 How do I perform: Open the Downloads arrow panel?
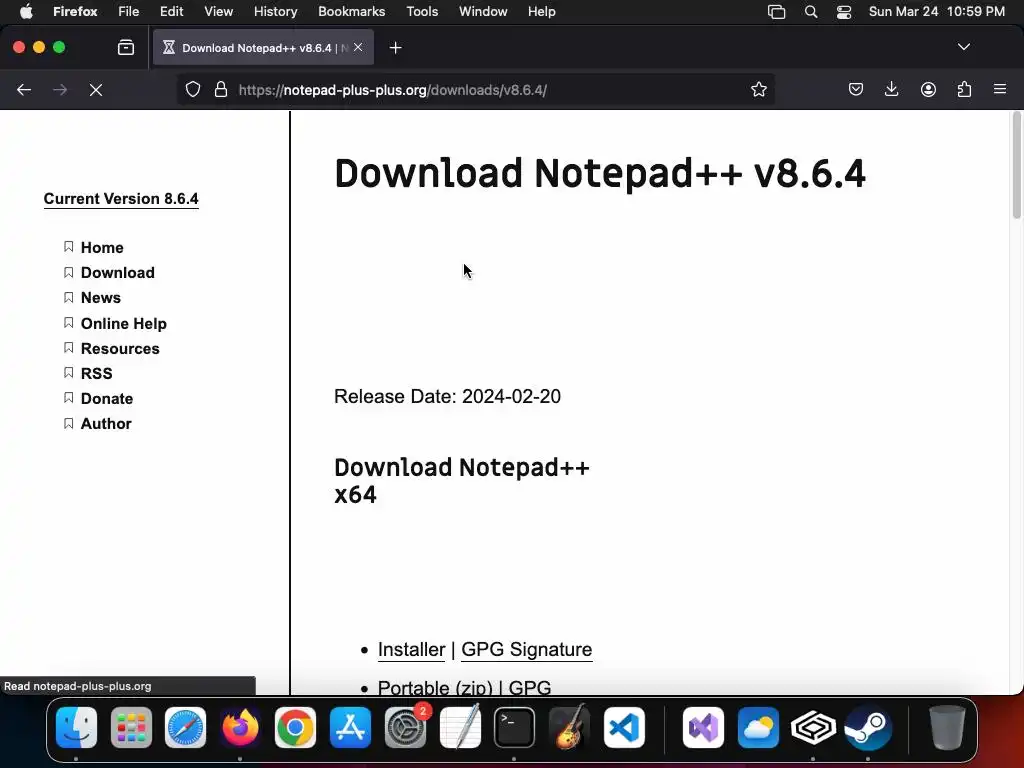891,89
